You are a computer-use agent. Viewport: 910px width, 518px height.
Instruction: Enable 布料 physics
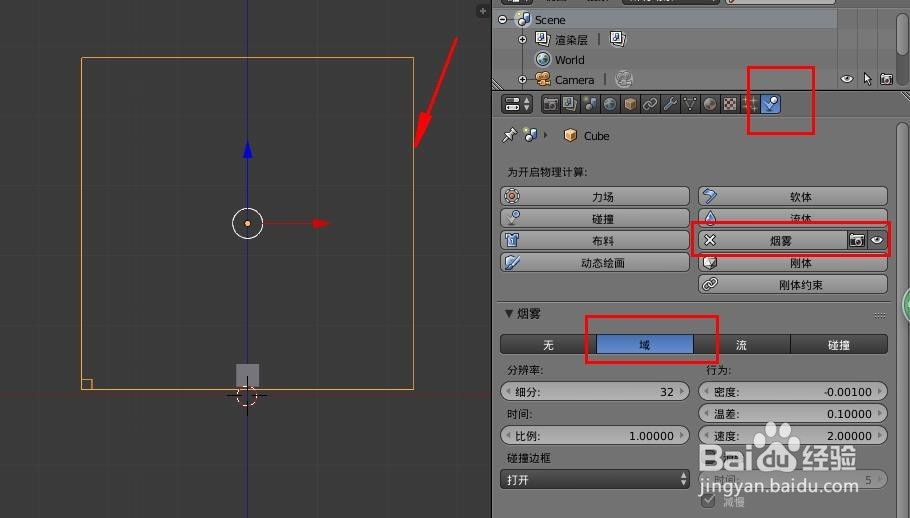click(595, 240)
